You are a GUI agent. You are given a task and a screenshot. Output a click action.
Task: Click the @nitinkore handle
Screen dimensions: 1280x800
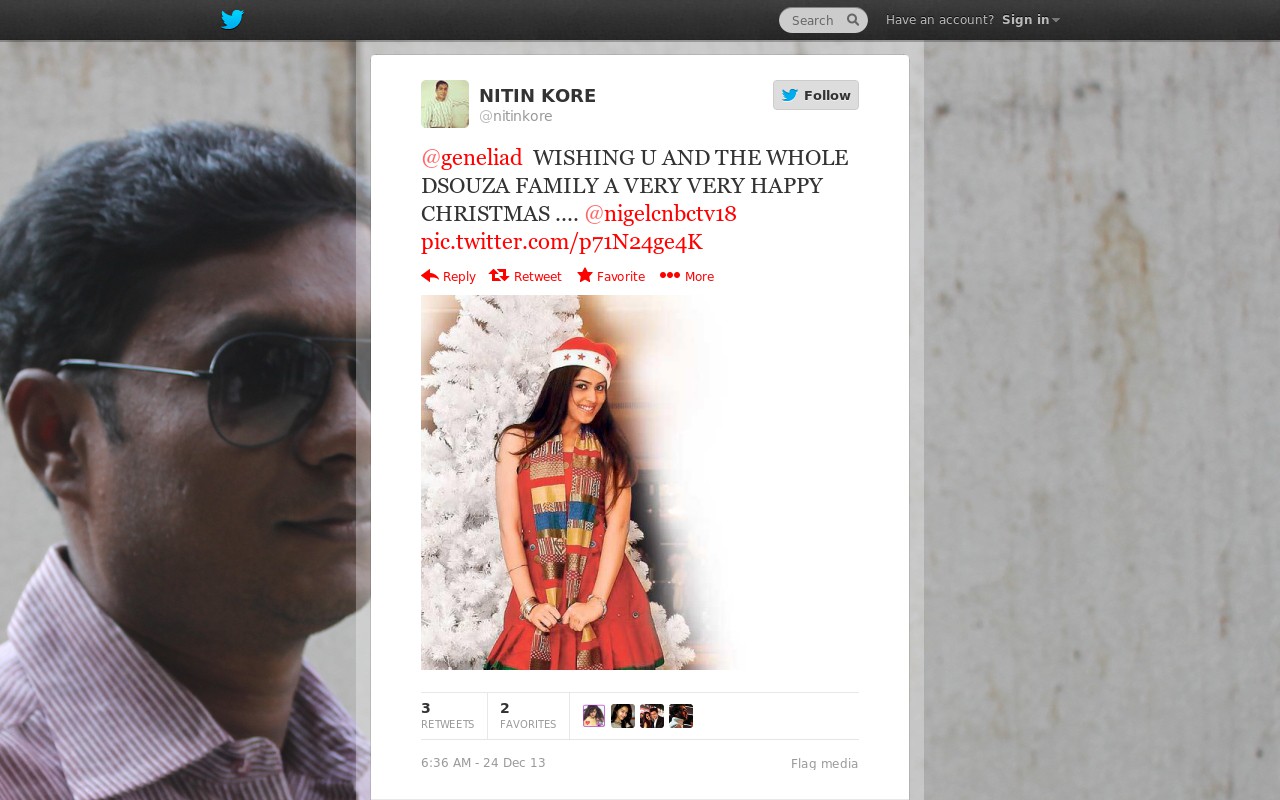tap(515, 117)
